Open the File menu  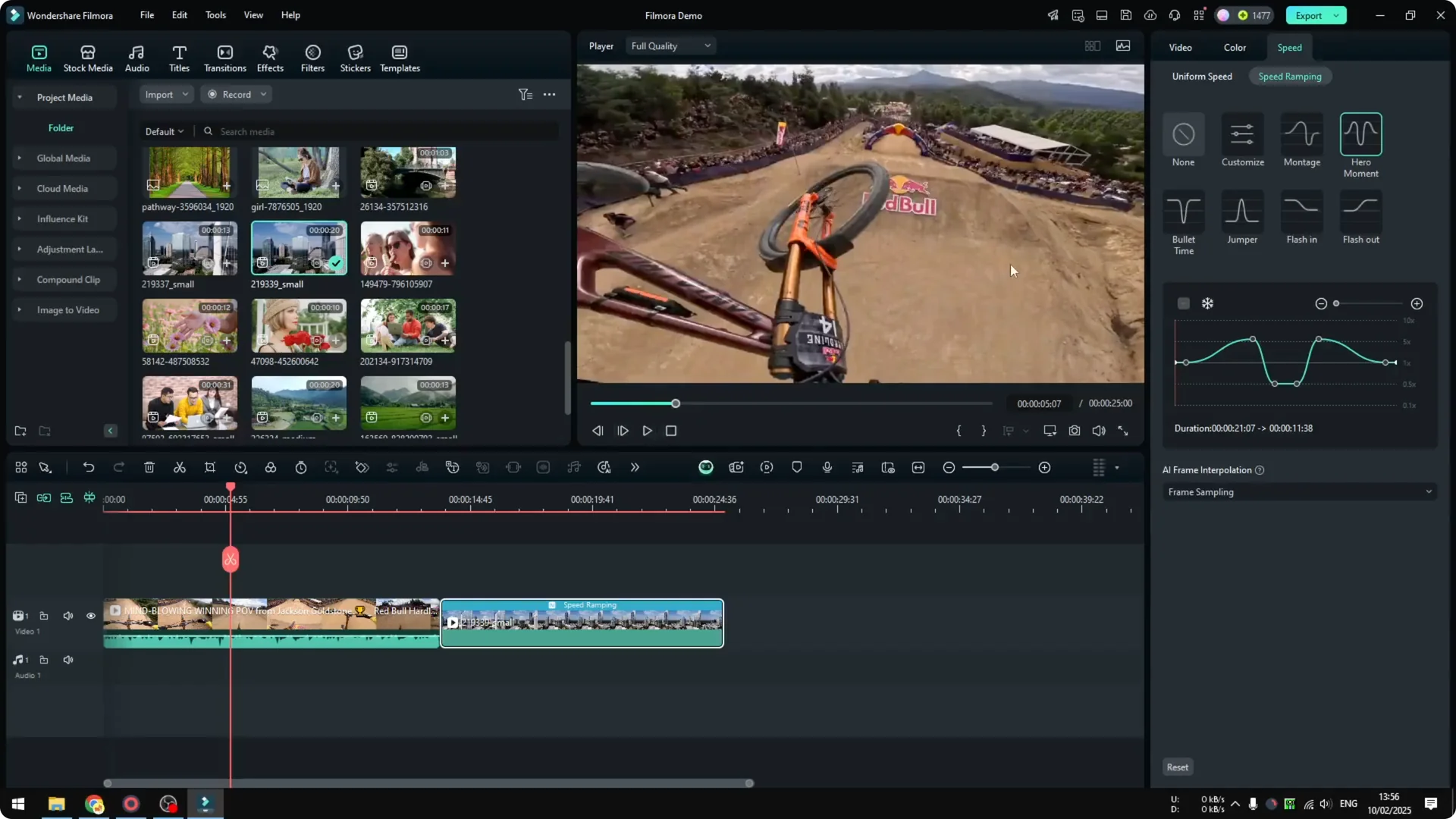(x=146, y=15)
